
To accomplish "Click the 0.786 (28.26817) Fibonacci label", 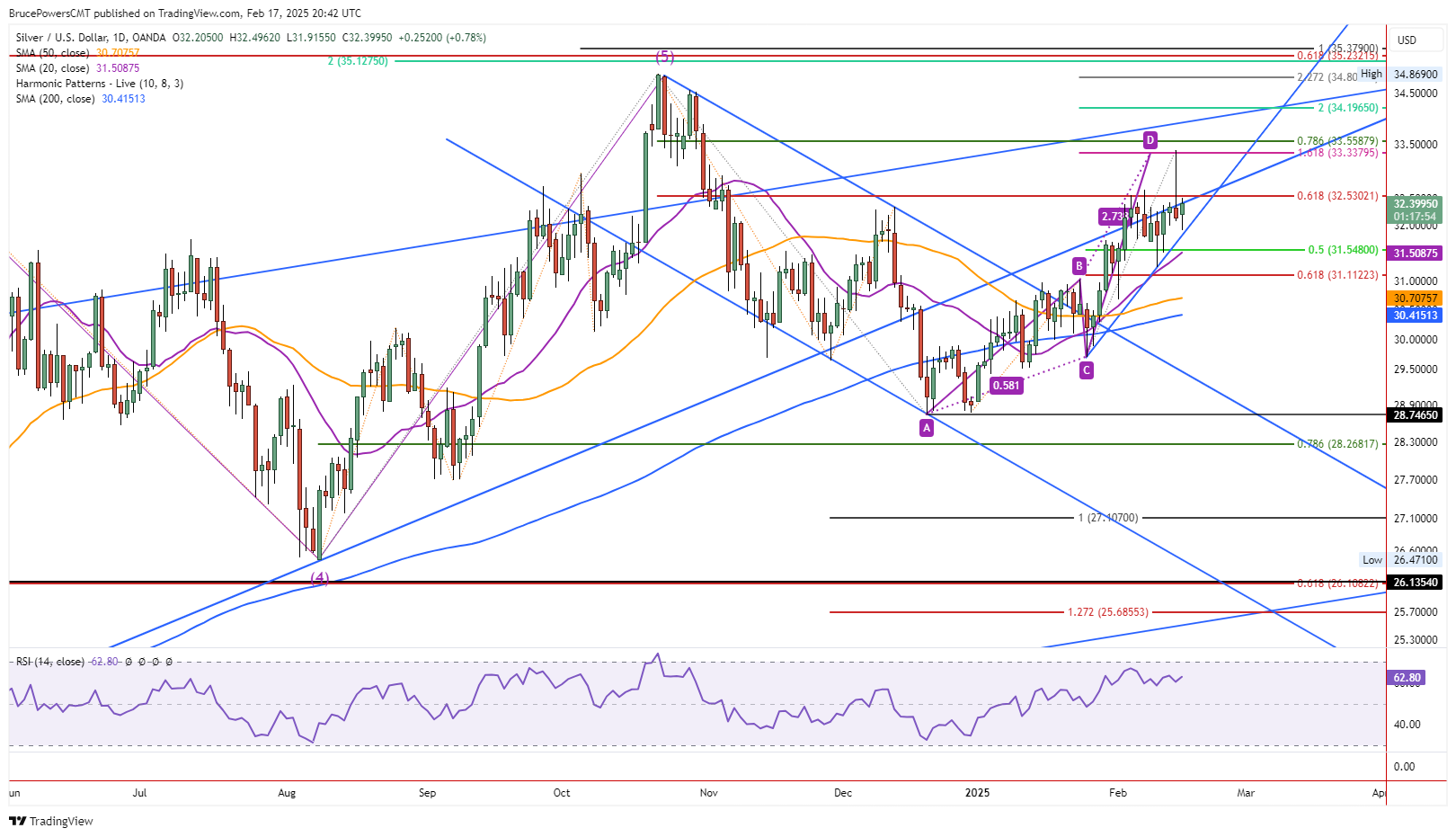I will [x=1337, y=444].
